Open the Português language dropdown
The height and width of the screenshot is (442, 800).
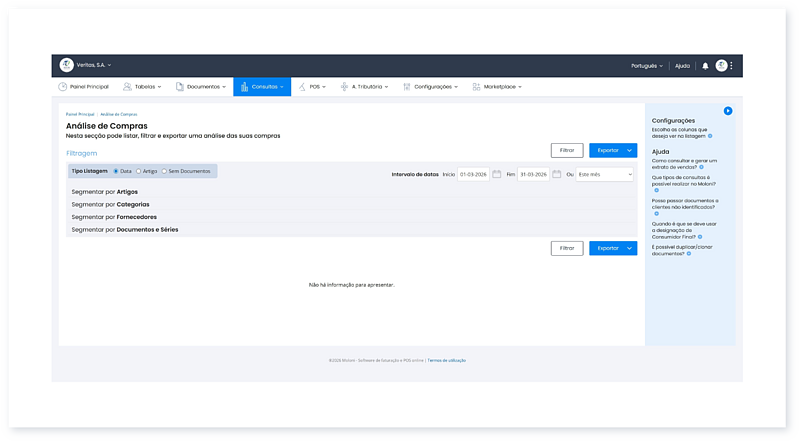tap(646, 66)
